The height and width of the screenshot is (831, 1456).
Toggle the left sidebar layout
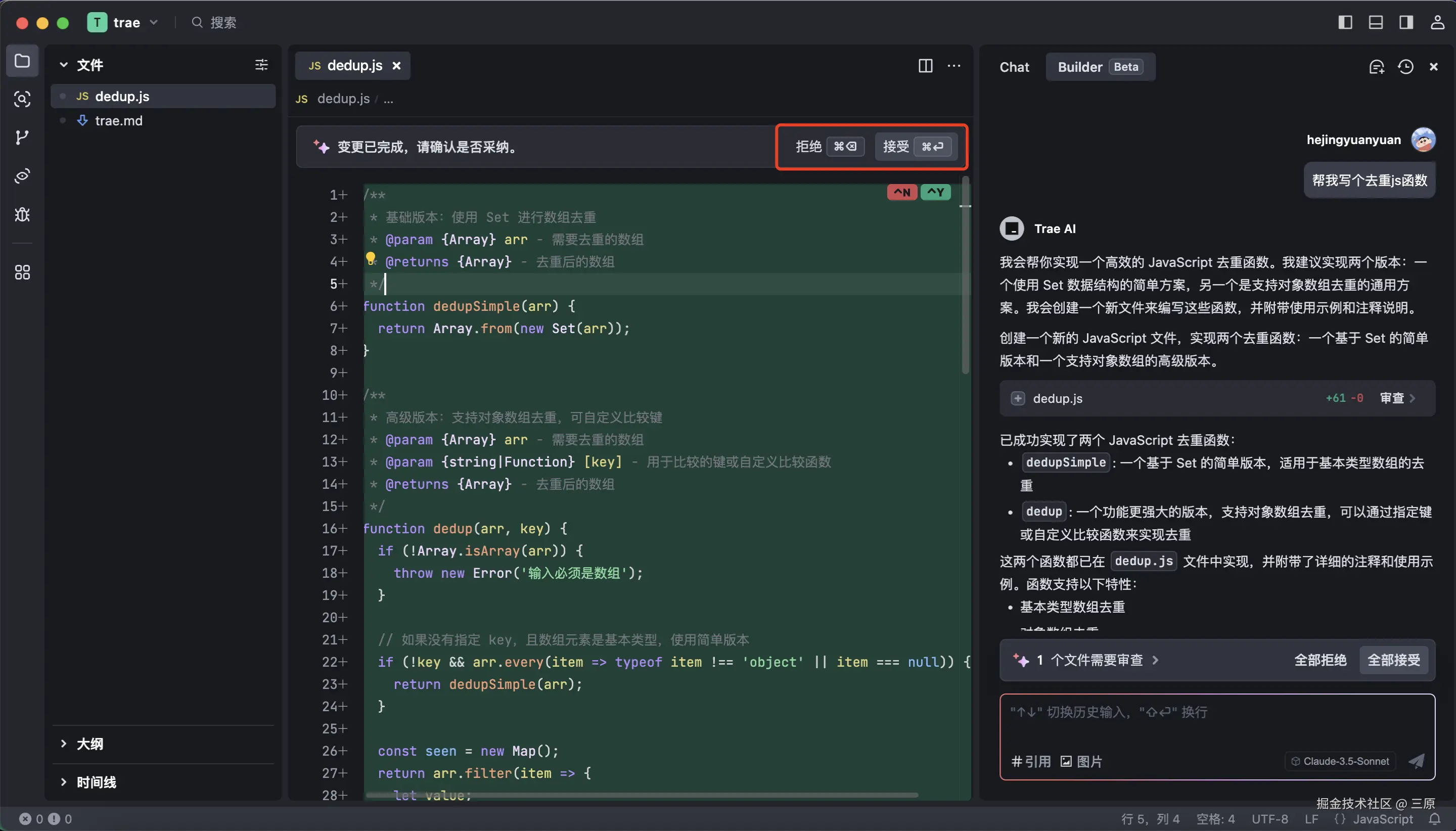[1345, 22]
